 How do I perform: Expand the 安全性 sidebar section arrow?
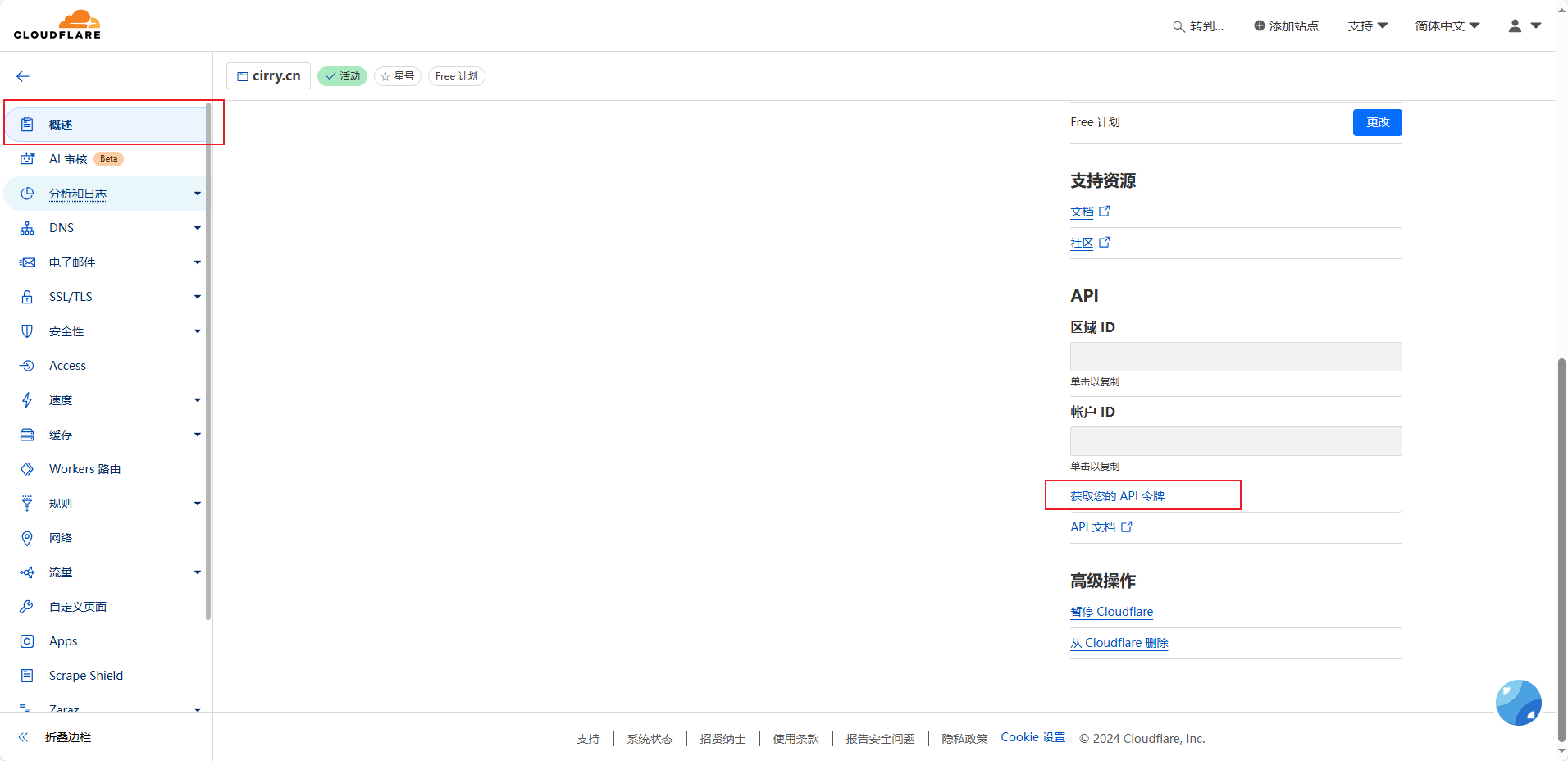(x=197, y=331)
